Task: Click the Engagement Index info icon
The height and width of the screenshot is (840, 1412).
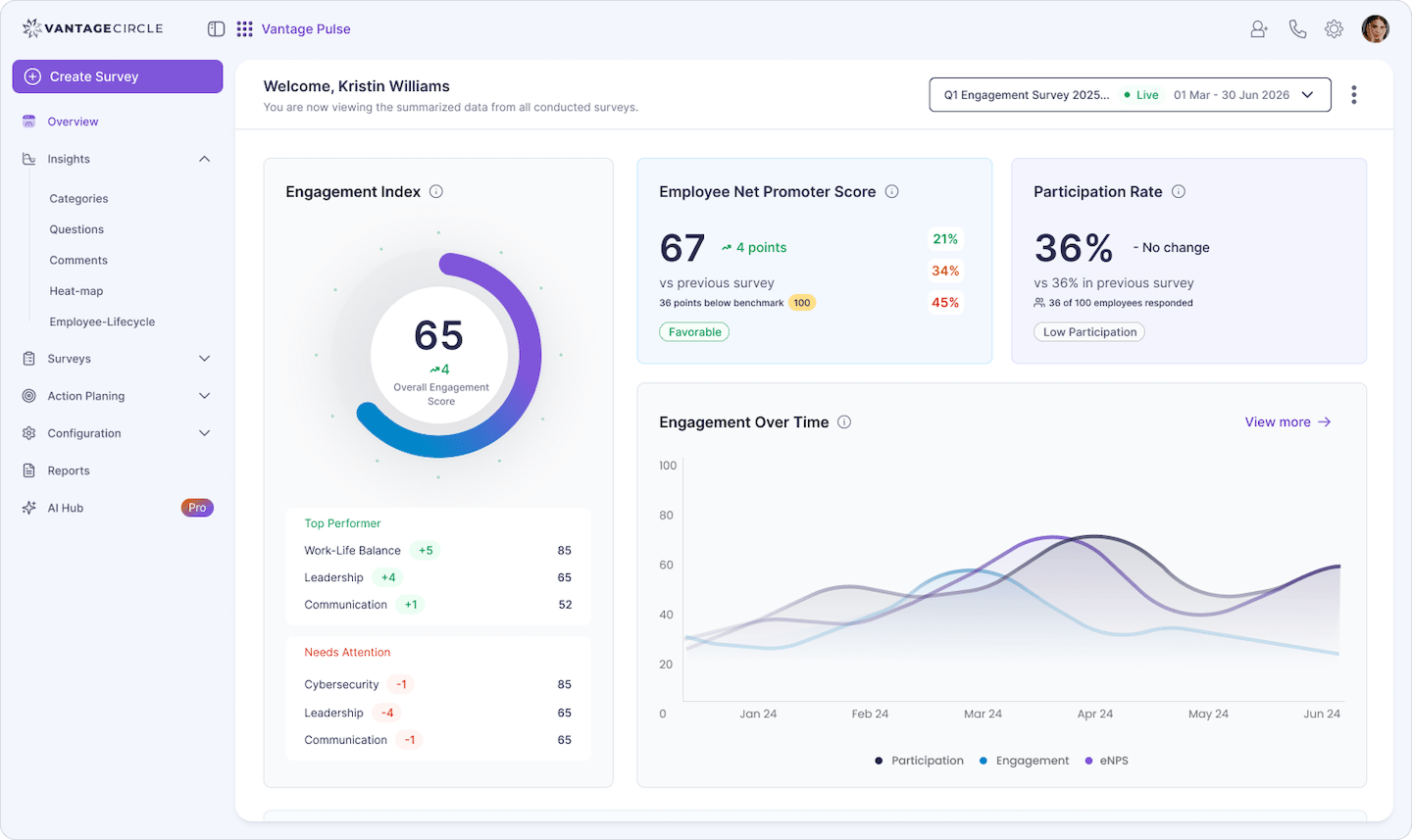Action: tap(434, 191)
